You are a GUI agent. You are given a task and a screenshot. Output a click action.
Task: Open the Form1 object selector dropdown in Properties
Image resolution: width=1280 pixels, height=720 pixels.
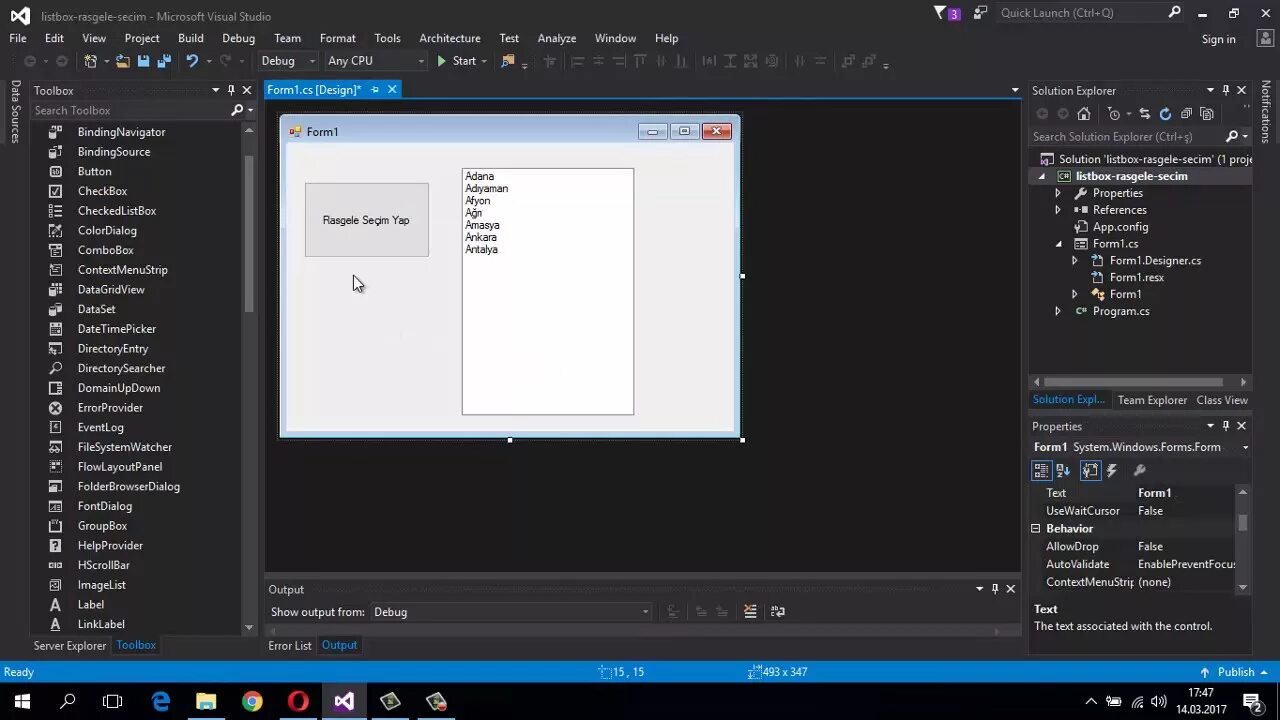pos(1245,447)
